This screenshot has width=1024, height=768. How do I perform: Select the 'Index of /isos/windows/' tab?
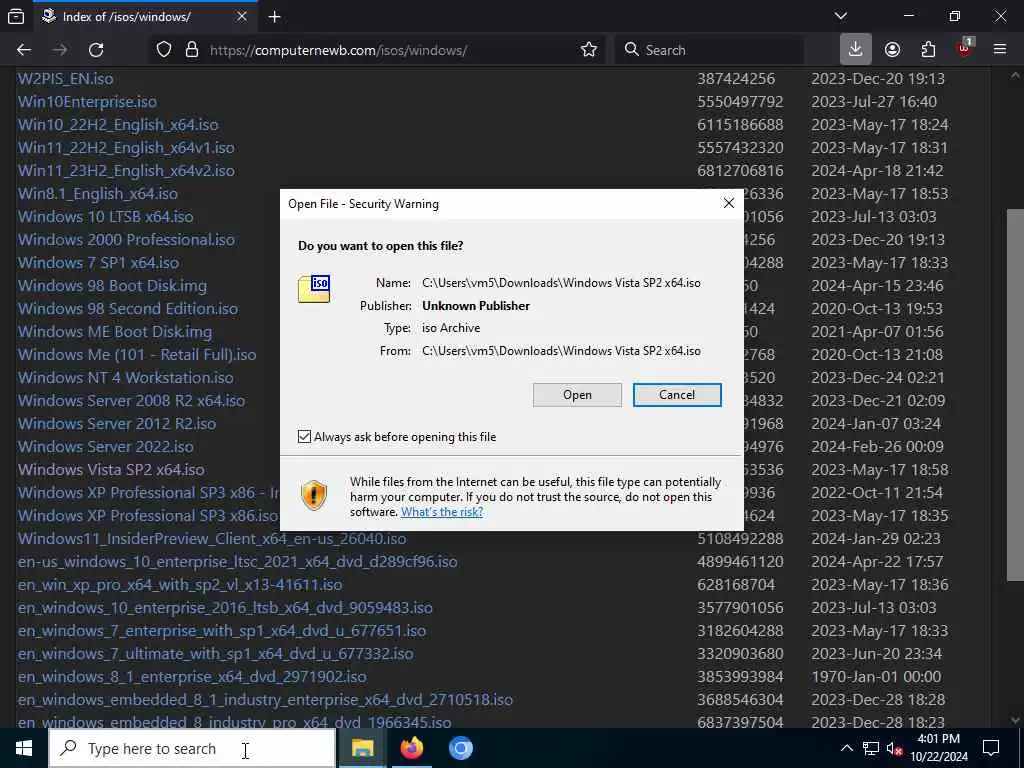point(145,17)
